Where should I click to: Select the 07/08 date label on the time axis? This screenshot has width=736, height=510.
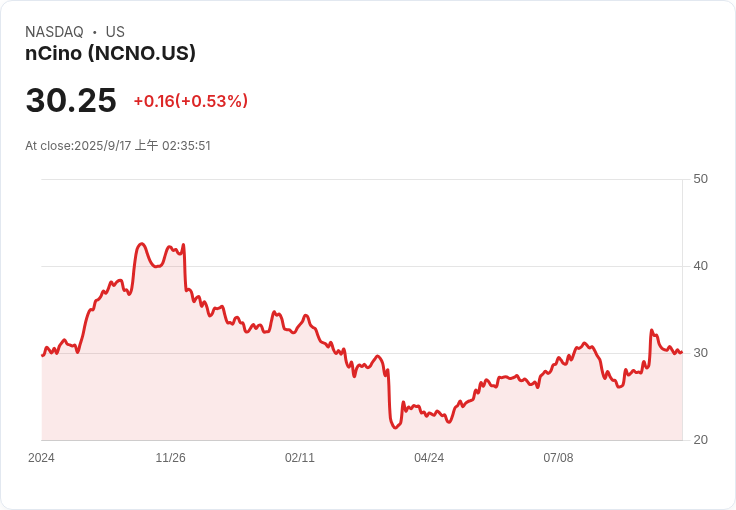click(558, 458)
